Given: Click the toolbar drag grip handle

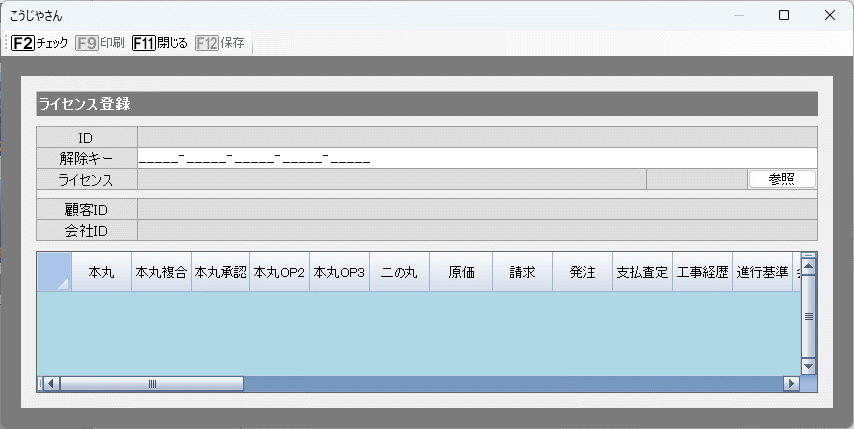Looking at the screenshot, I should point(6,43).
